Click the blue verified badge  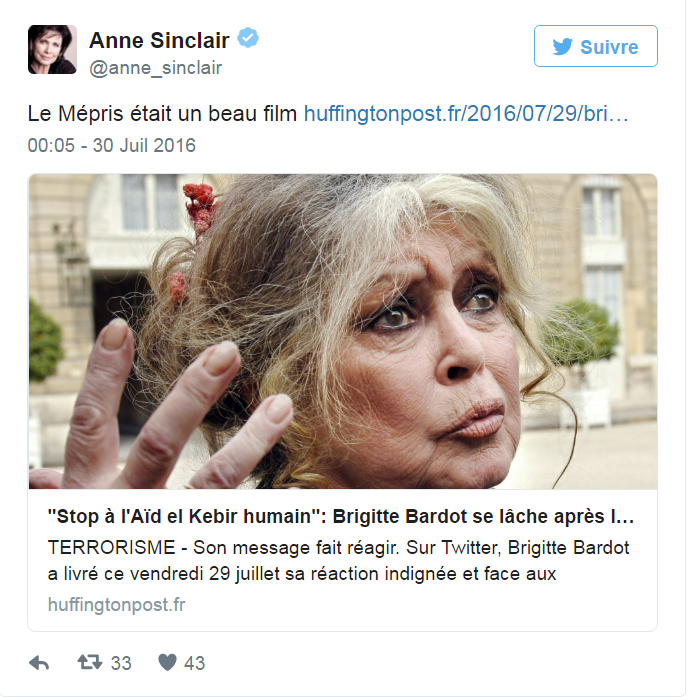tap(248, 38)
